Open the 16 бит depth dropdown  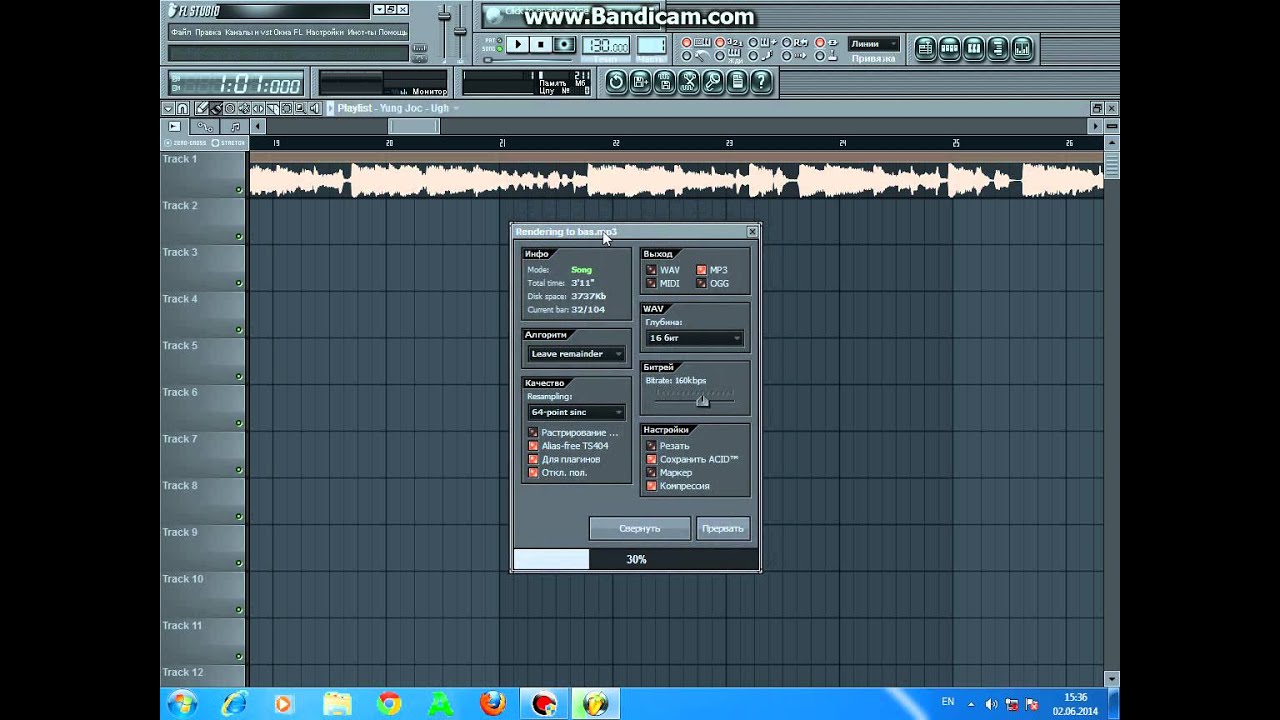(x=694, y=338)
